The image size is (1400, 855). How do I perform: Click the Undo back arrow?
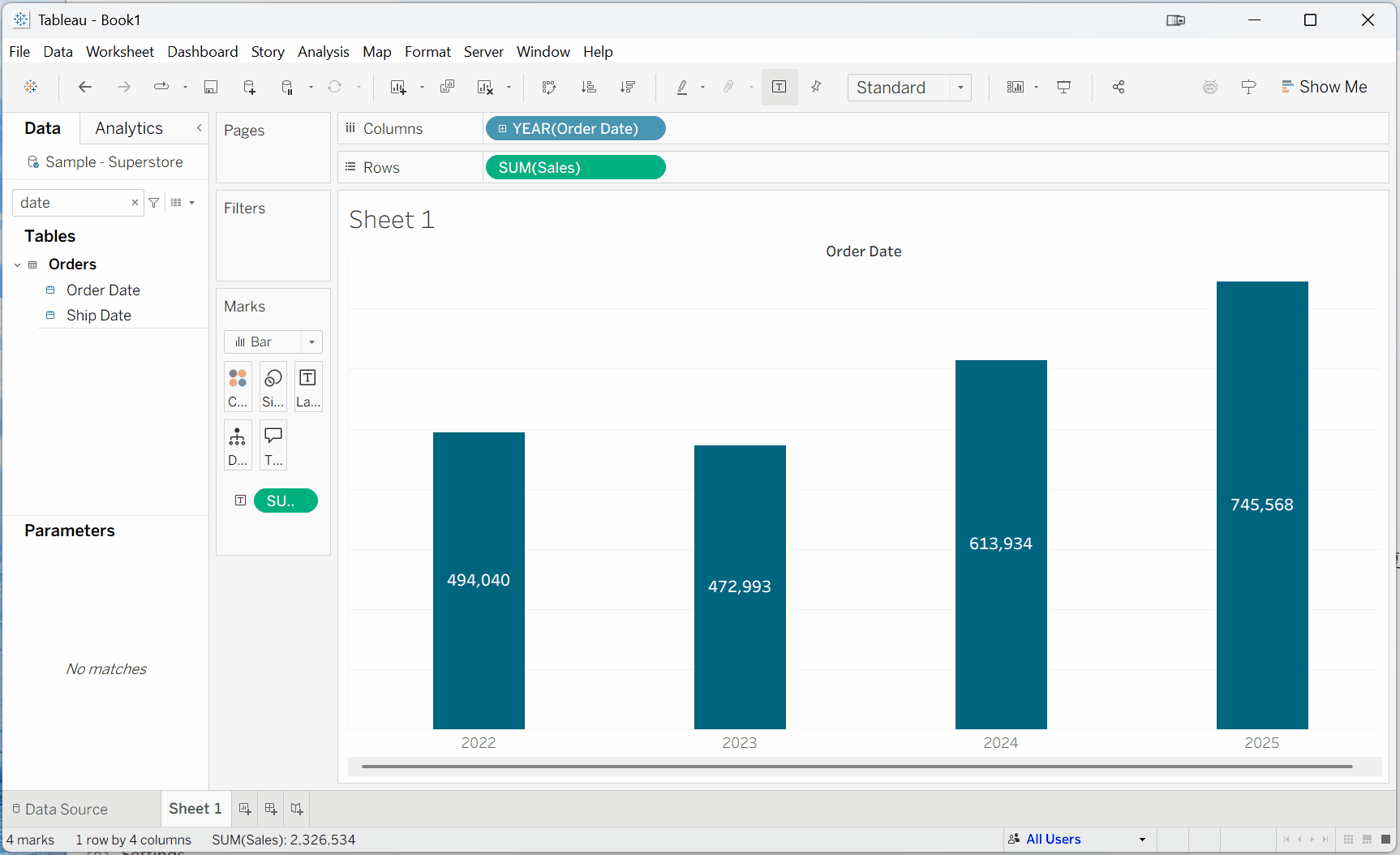pyautogui.click(x=85, y=87)
